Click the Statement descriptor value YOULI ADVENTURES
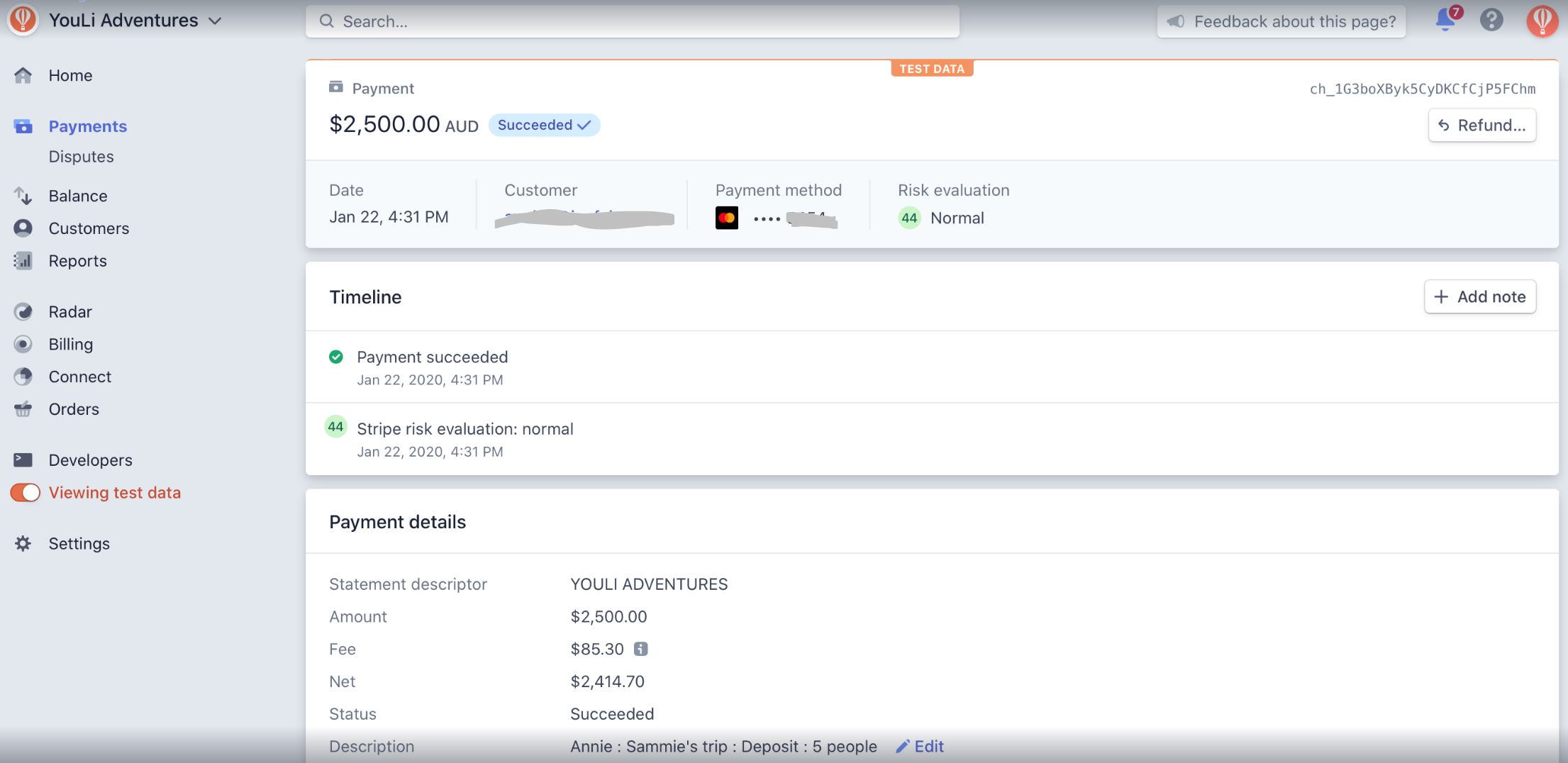 point(649,584)
